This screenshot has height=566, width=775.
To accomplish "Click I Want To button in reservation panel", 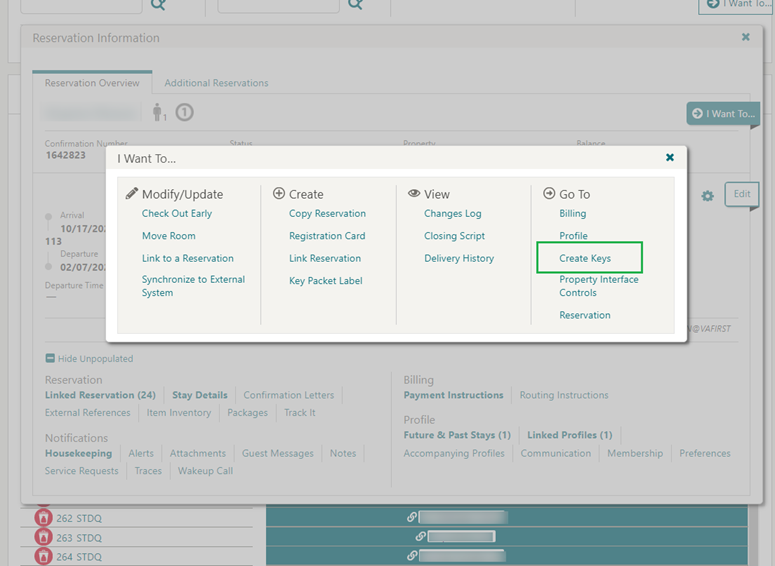I will click(723, 114).
